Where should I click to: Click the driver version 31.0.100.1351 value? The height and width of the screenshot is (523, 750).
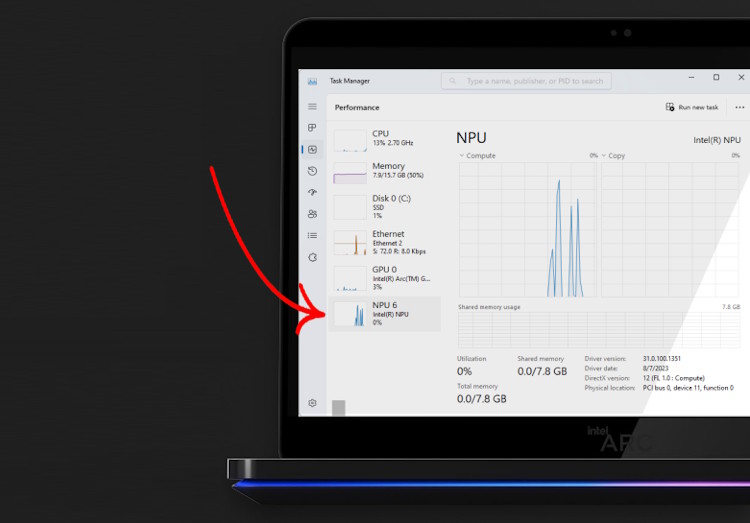pyautogui.click(x=662, y=358)
